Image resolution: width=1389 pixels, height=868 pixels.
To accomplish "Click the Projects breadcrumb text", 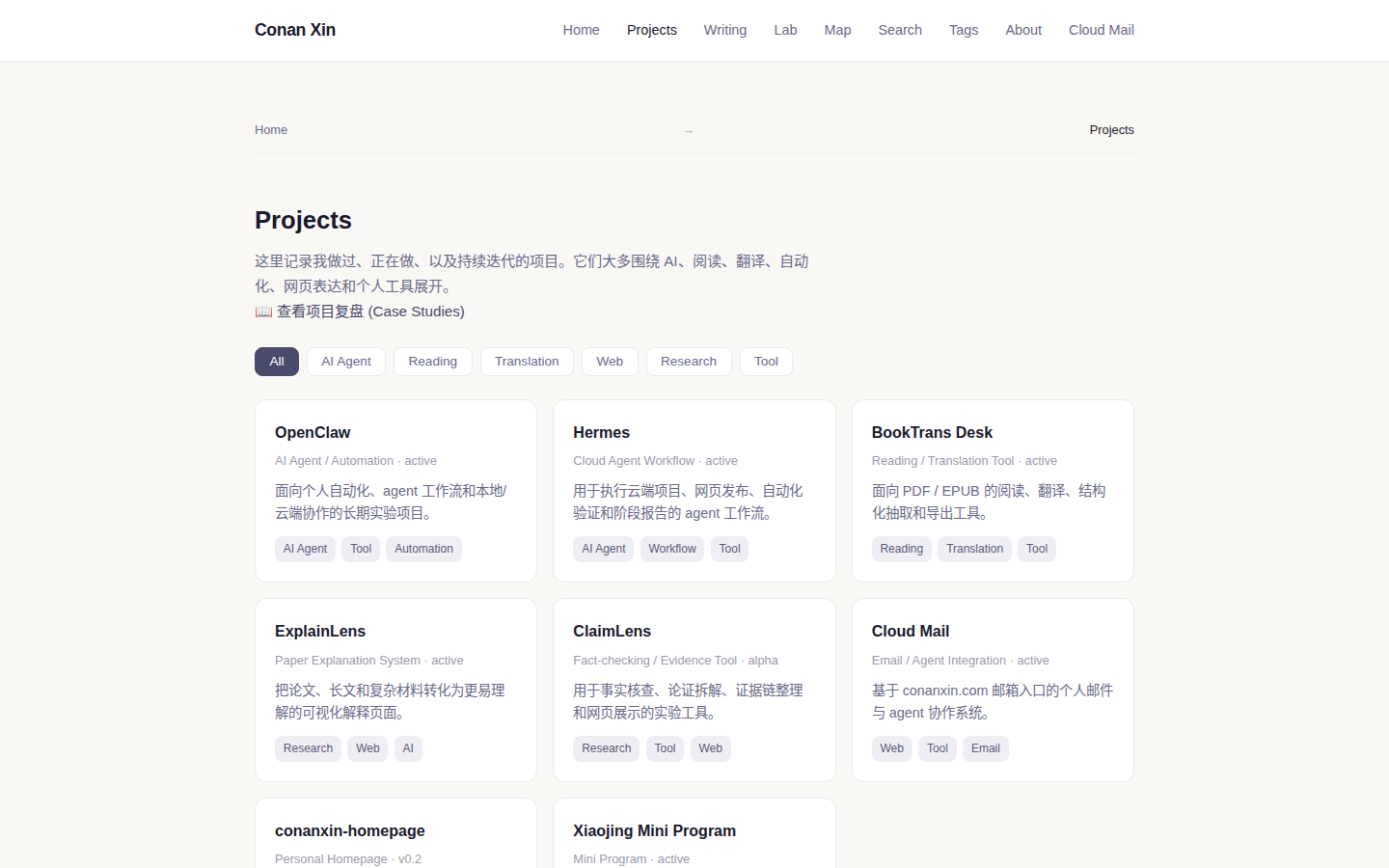I will (x=1111, y=130).
